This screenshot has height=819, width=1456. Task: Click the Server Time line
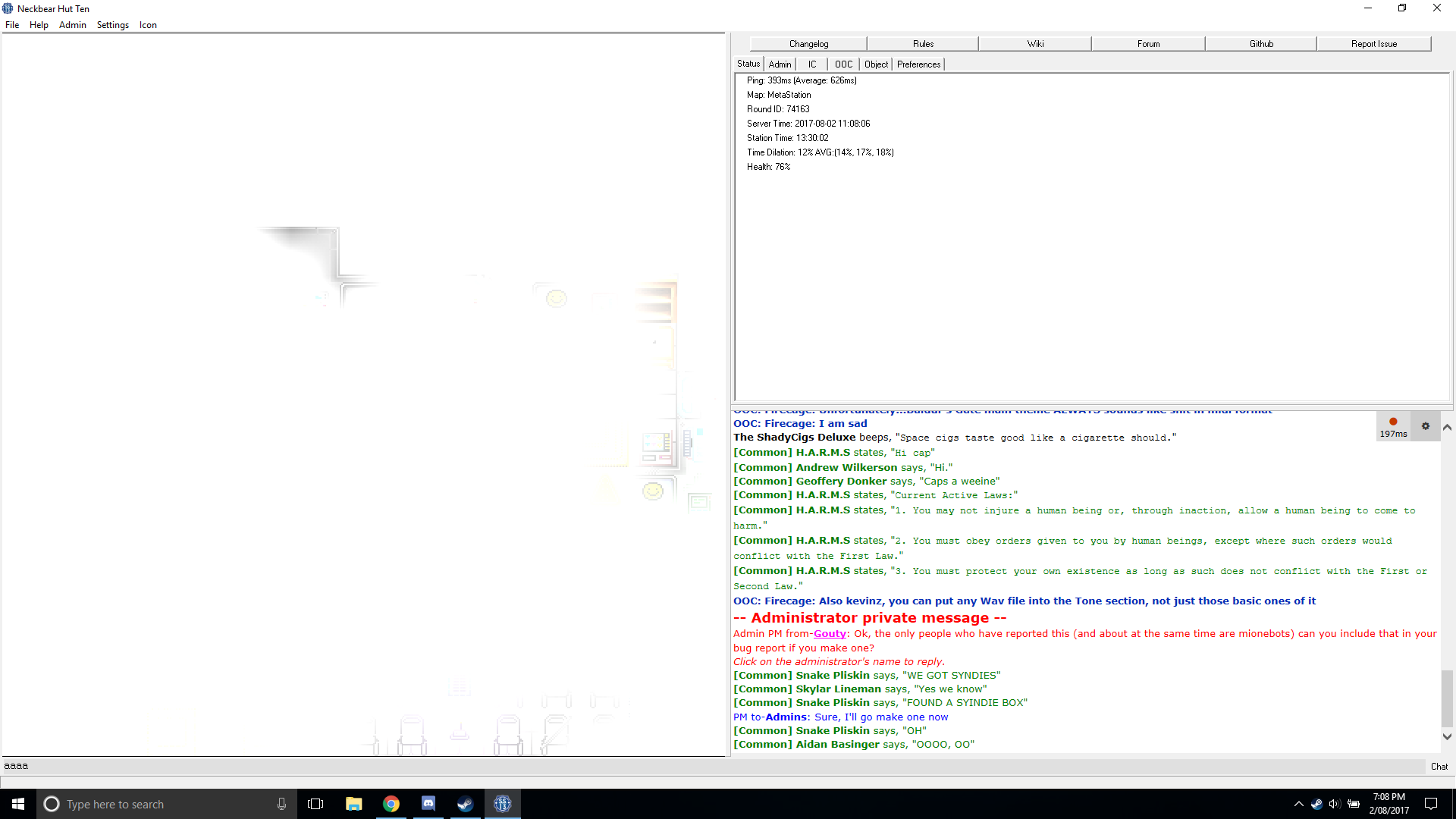tap(808, 124)
